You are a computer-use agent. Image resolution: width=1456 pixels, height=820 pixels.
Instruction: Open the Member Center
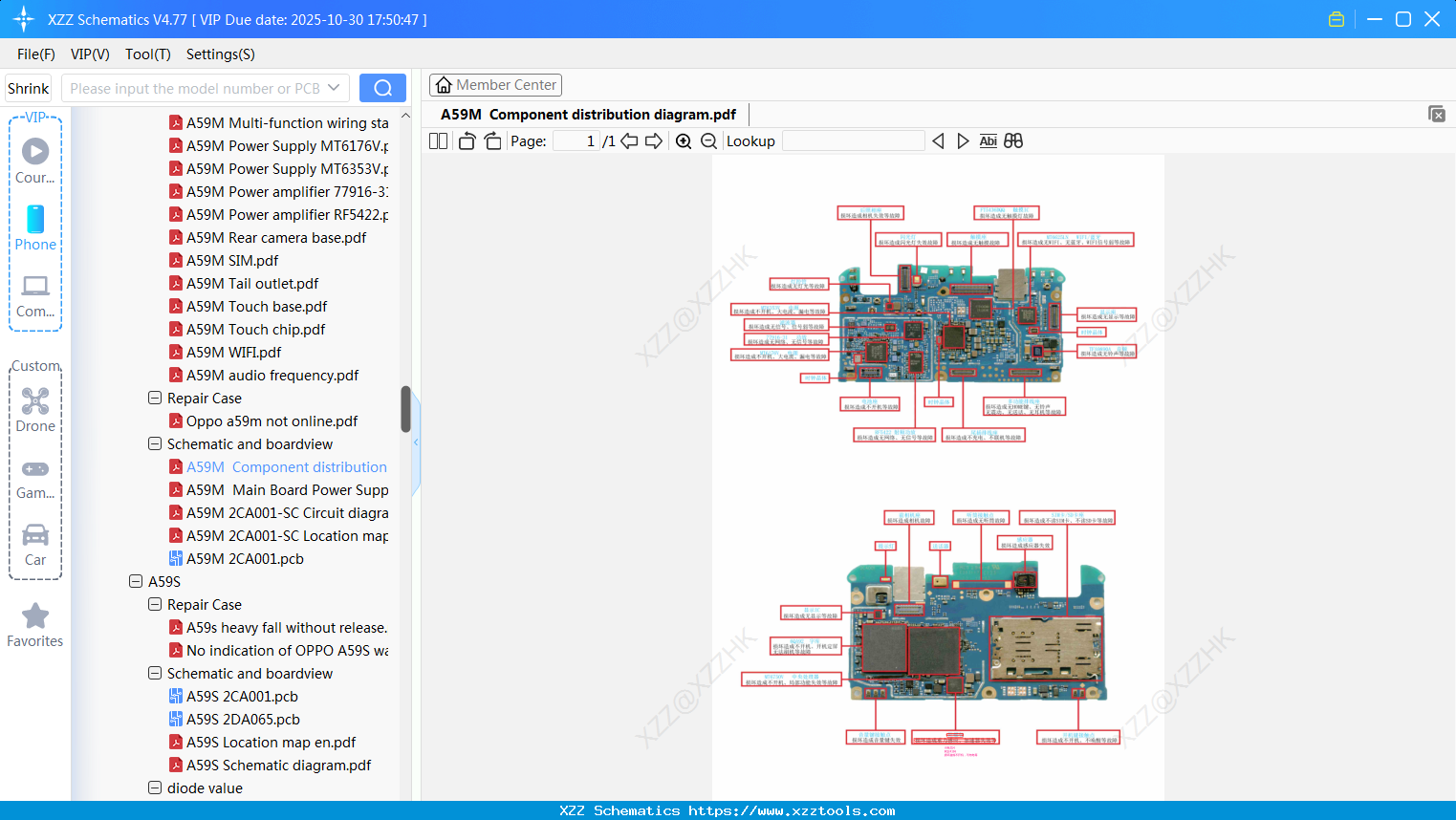pyautogui.click(x=495, y=85)
